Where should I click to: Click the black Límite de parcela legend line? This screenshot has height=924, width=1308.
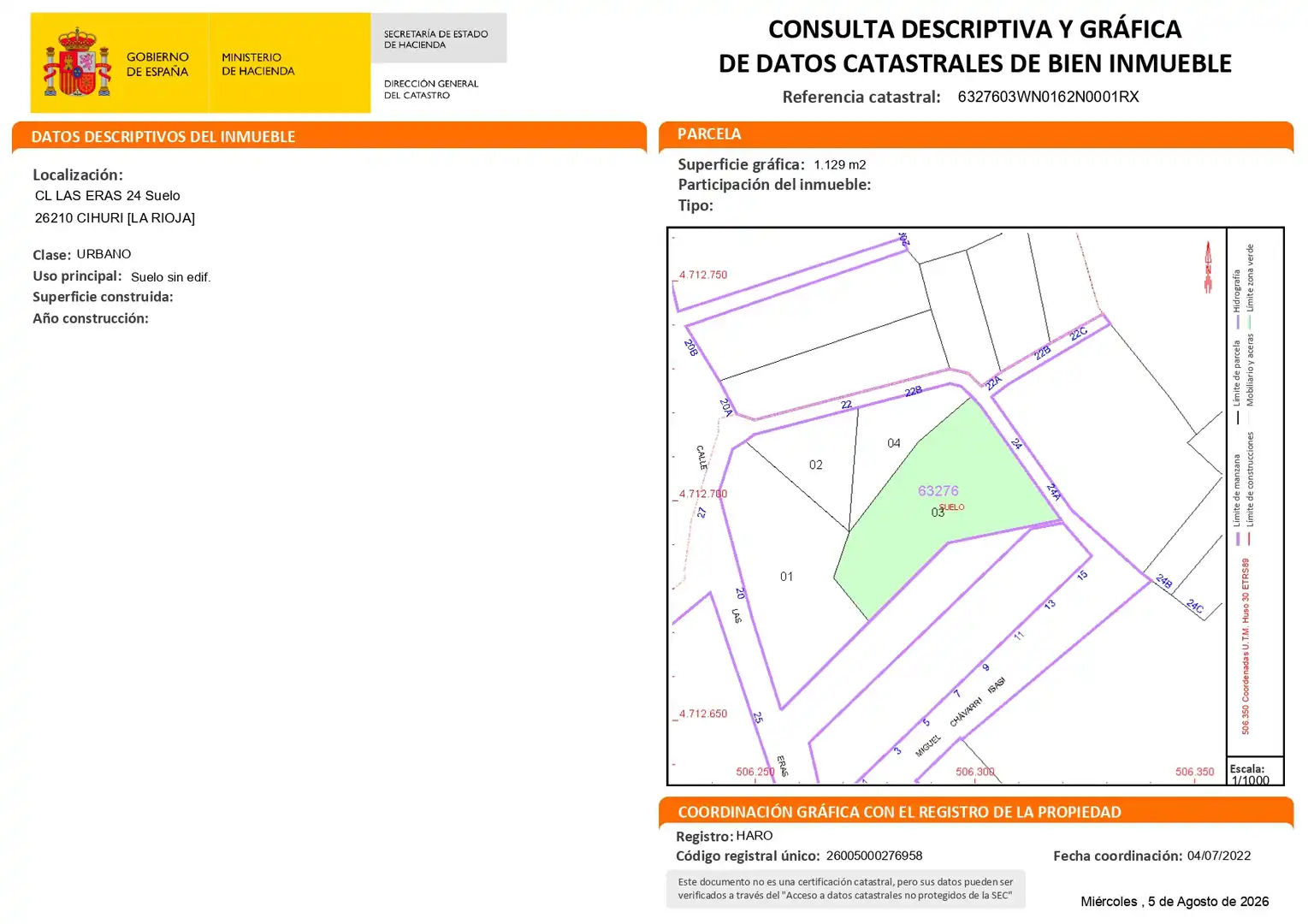(1237, 418)
